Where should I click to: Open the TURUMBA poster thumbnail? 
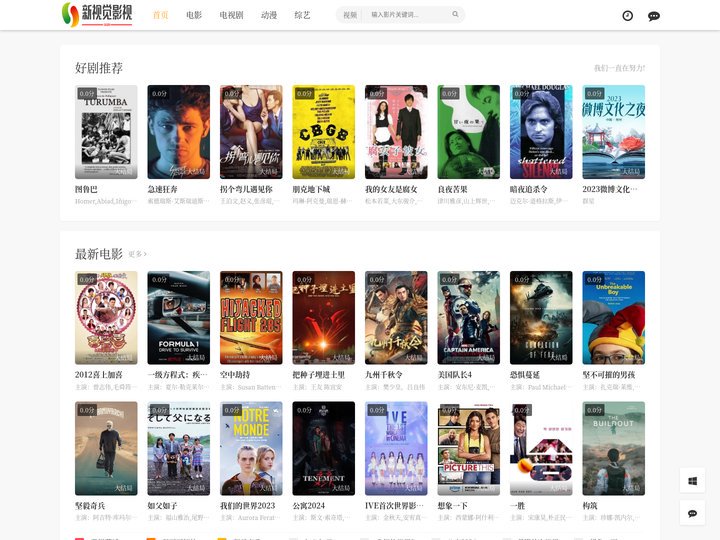pyautogui.click(x=106, y=132)
